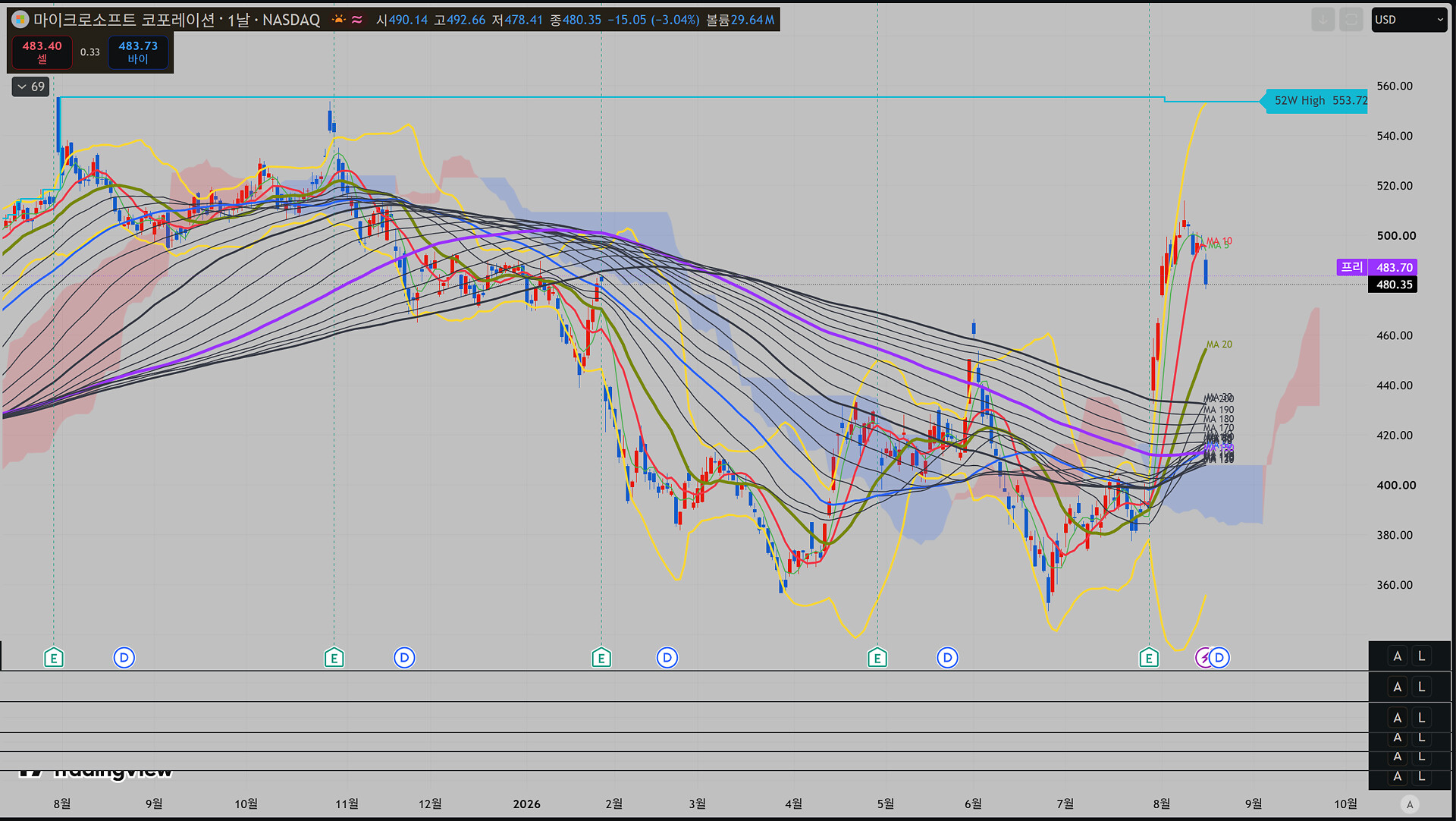Toggle auto scale (A) on the third pane
1456x821 pixels.
click(1398, 718)
